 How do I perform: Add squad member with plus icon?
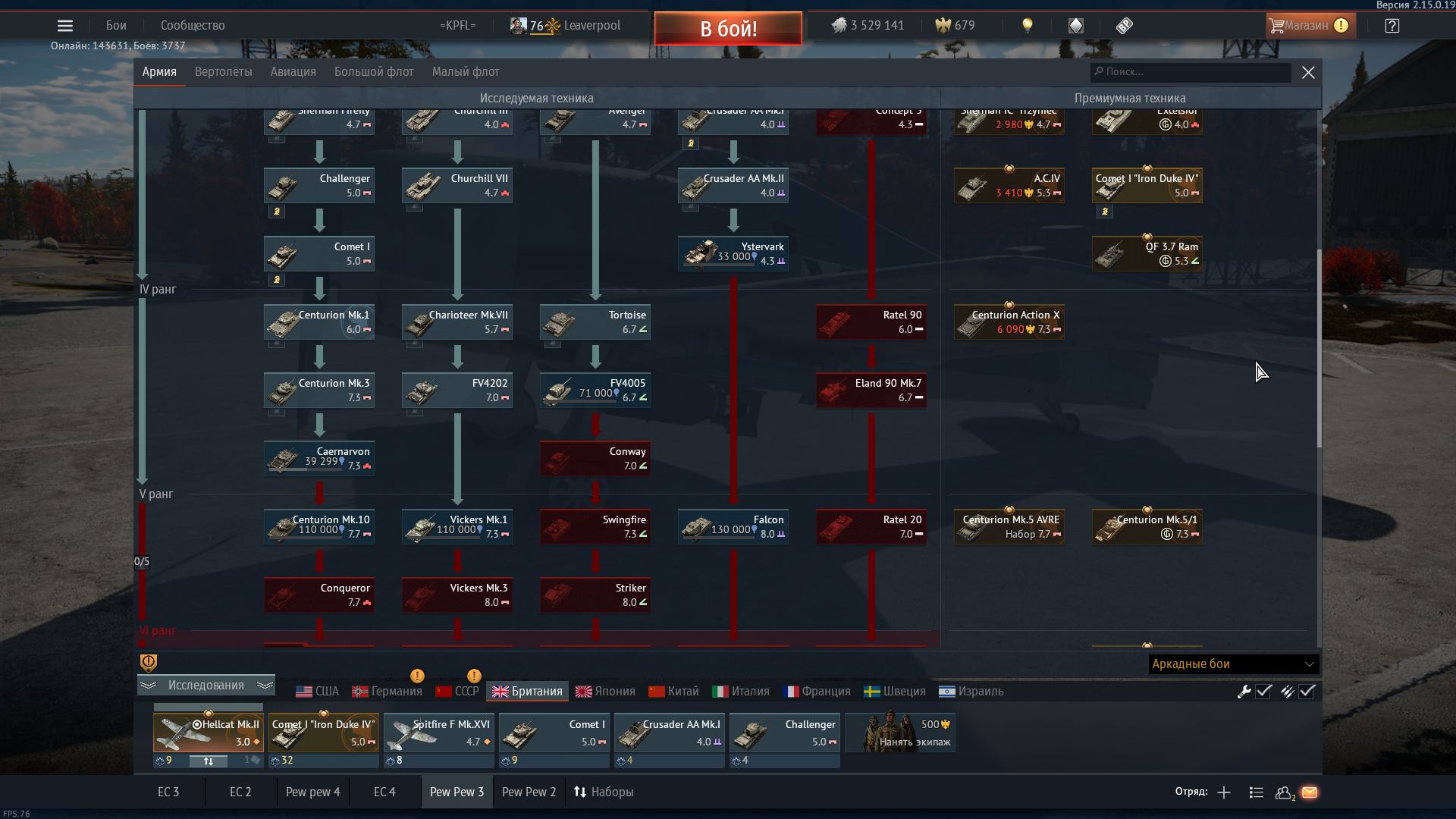point(1224,792)
